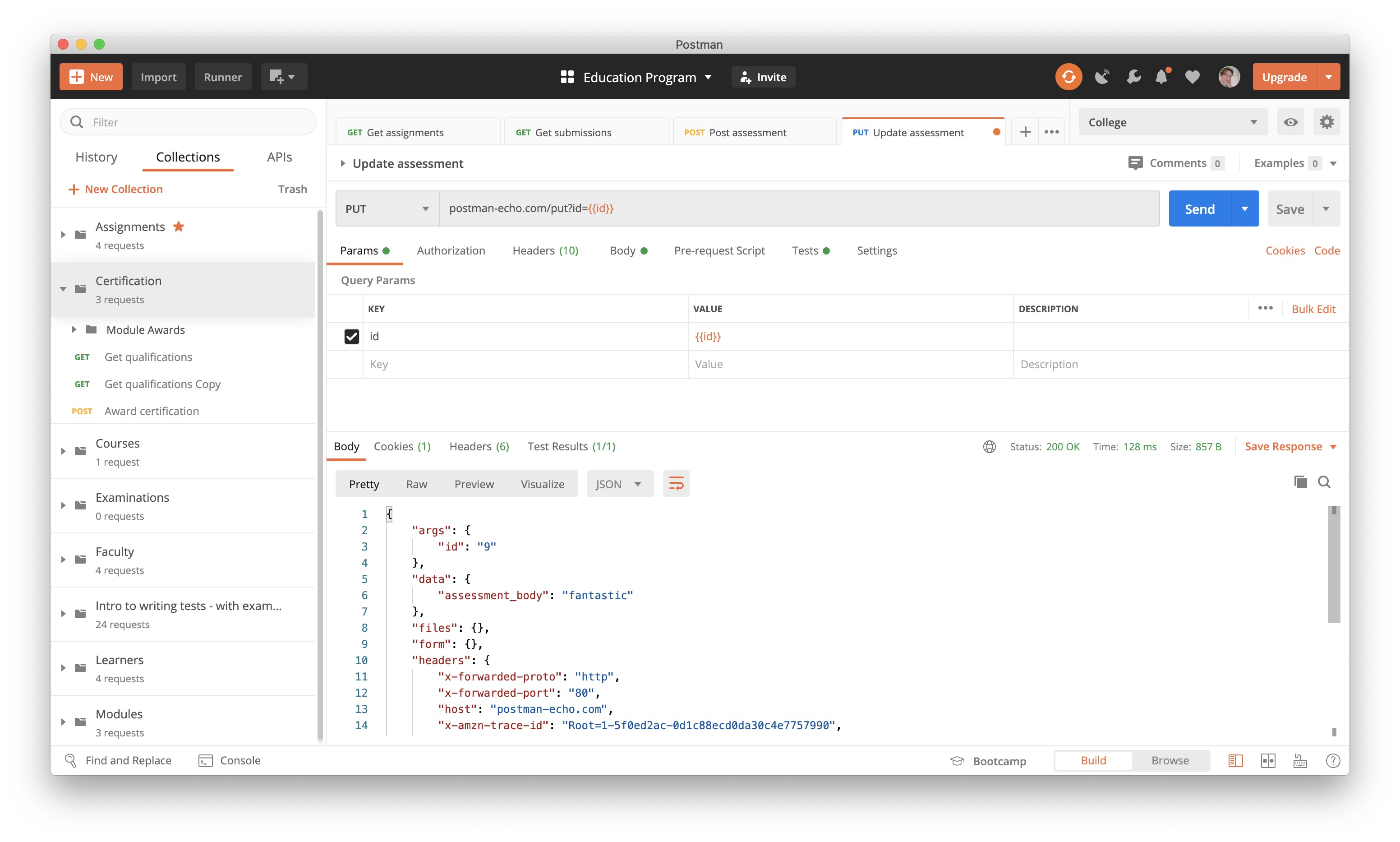
Task: Open the Pre-request Script tab
Action: tap(719, 250)
